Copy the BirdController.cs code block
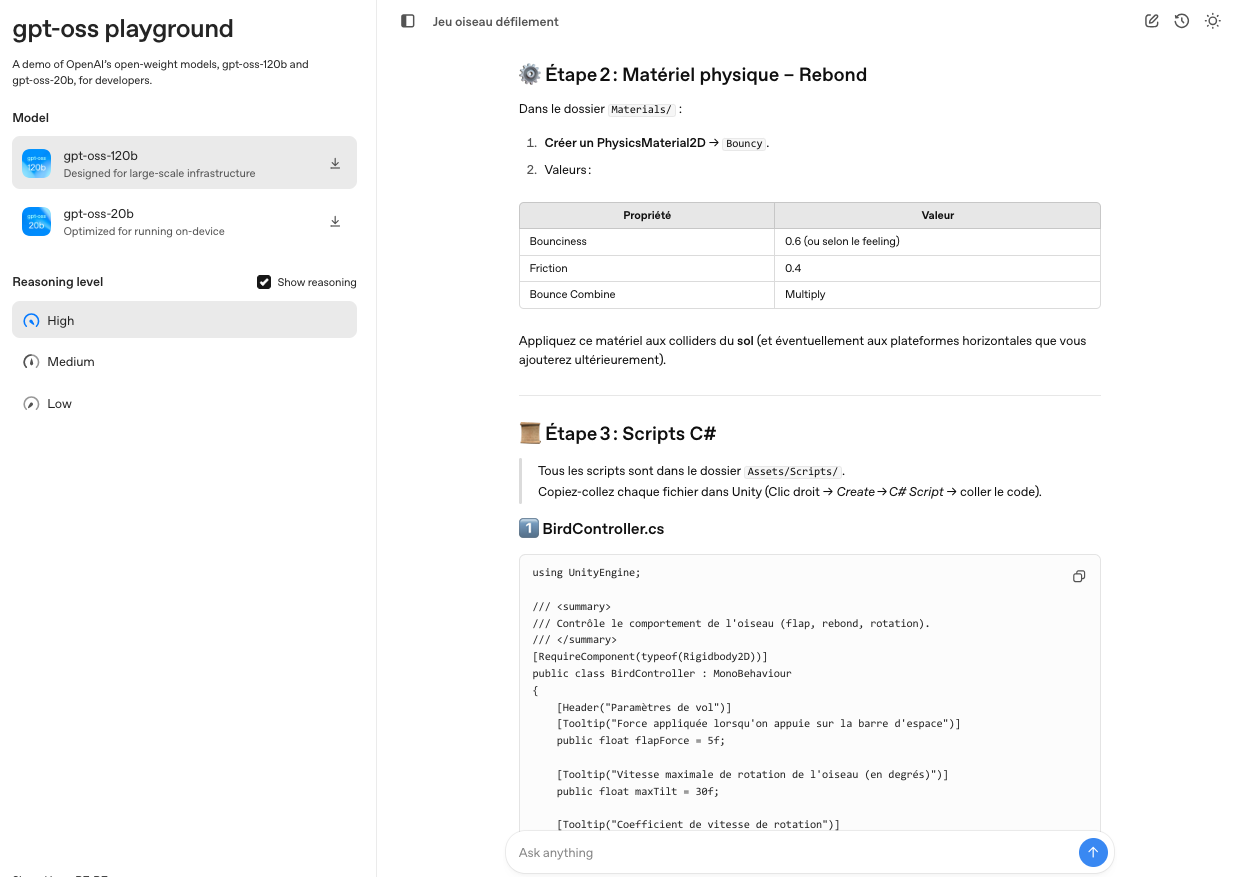Viewport: 1233px width, 877px height. pyautogui.click(x=1079, y=577)
